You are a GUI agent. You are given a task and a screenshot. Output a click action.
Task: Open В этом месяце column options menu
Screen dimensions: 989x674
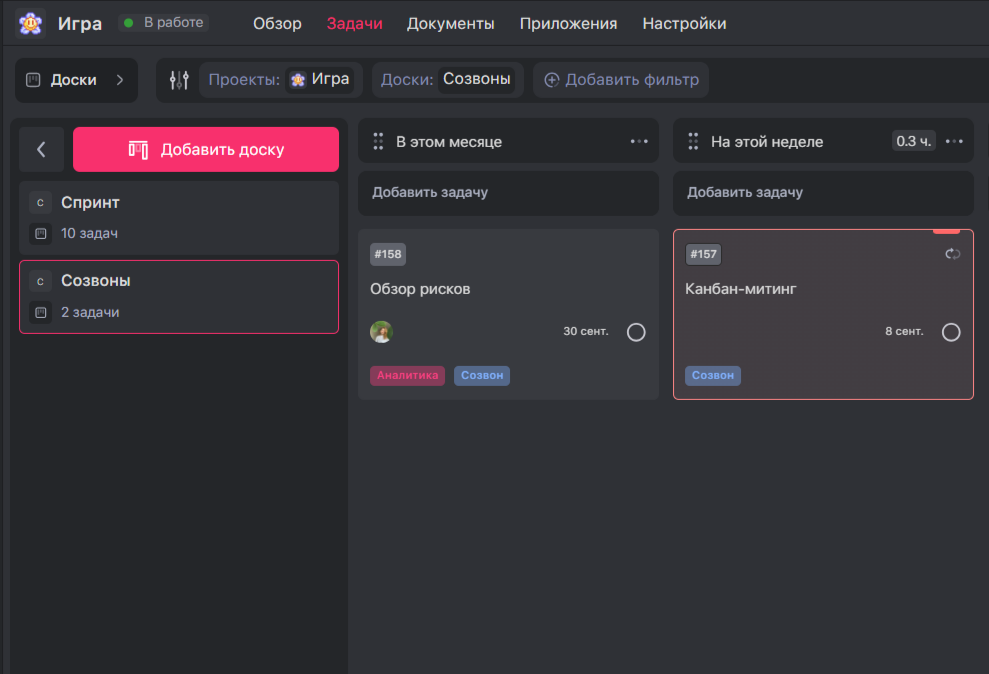point(639,141)
